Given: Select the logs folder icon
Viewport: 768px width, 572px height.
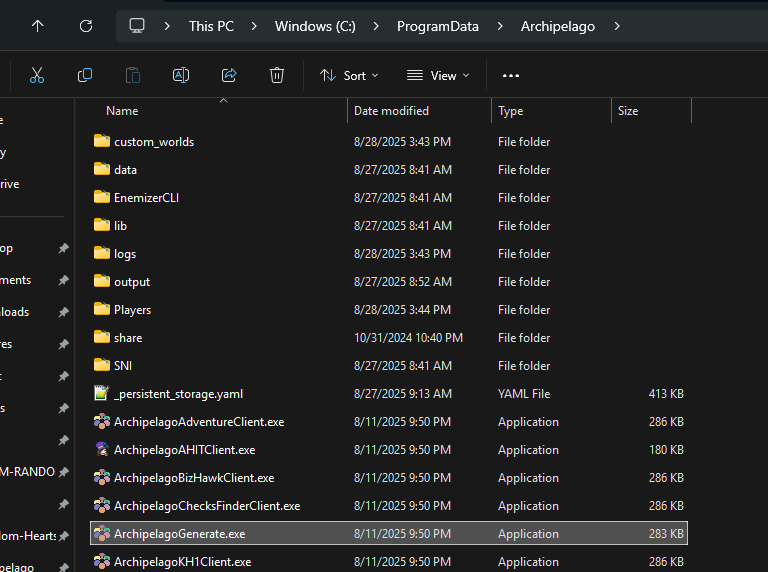Looking at the screenshot, I should pos(102,253).
